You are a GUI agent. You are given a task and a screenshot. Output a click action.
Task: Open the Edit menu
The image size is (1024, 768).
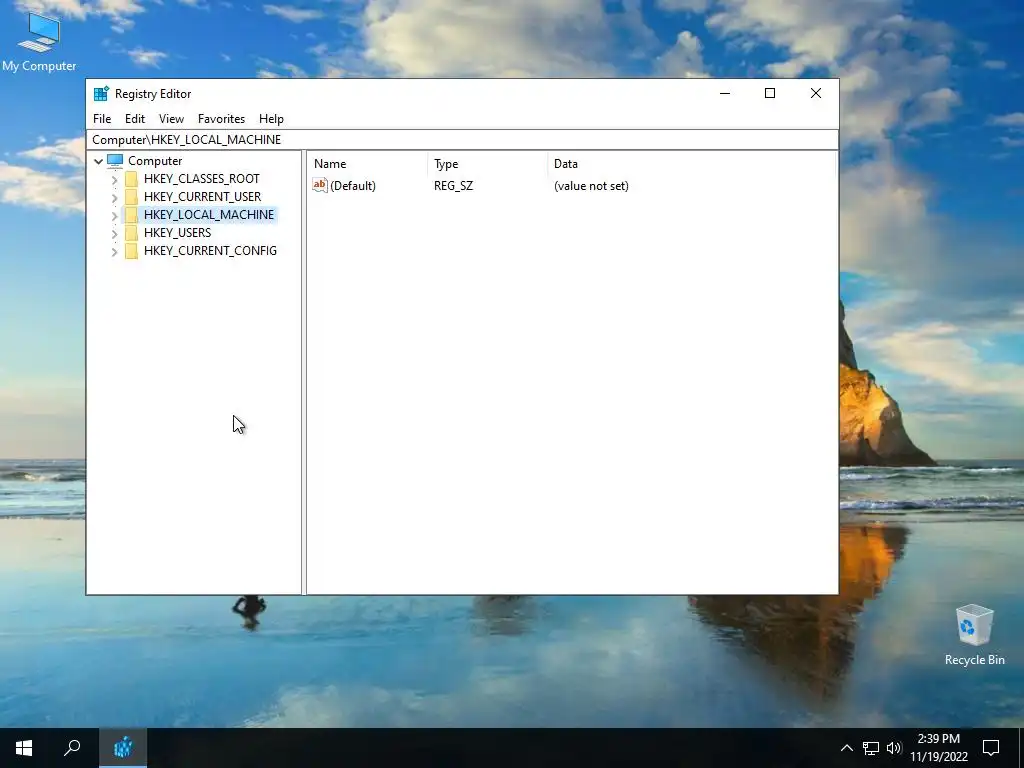135,119
